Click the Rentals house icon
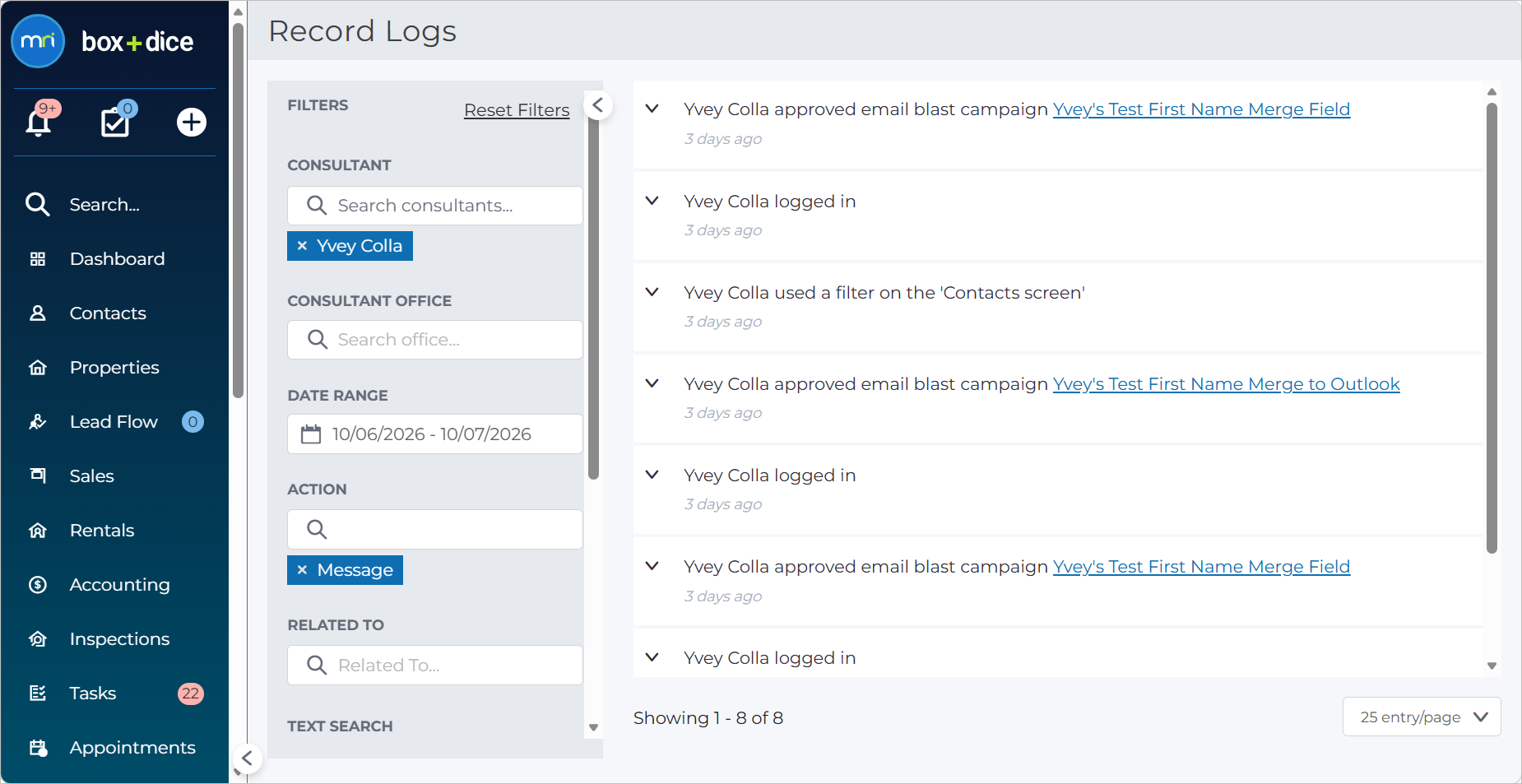 38,531
